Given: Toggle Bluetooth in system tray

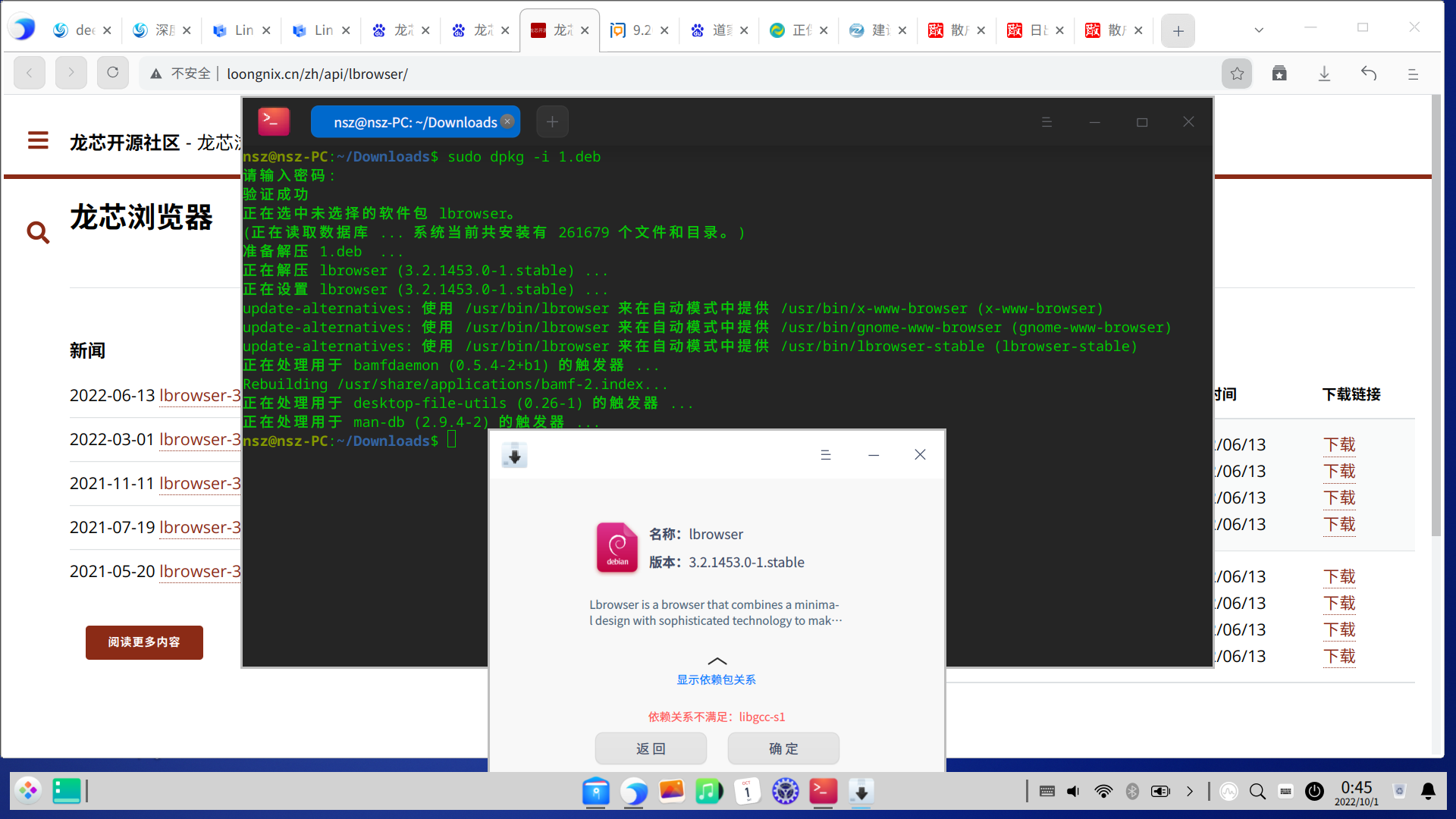Looking at the screenshot, I should point(1132,792).
